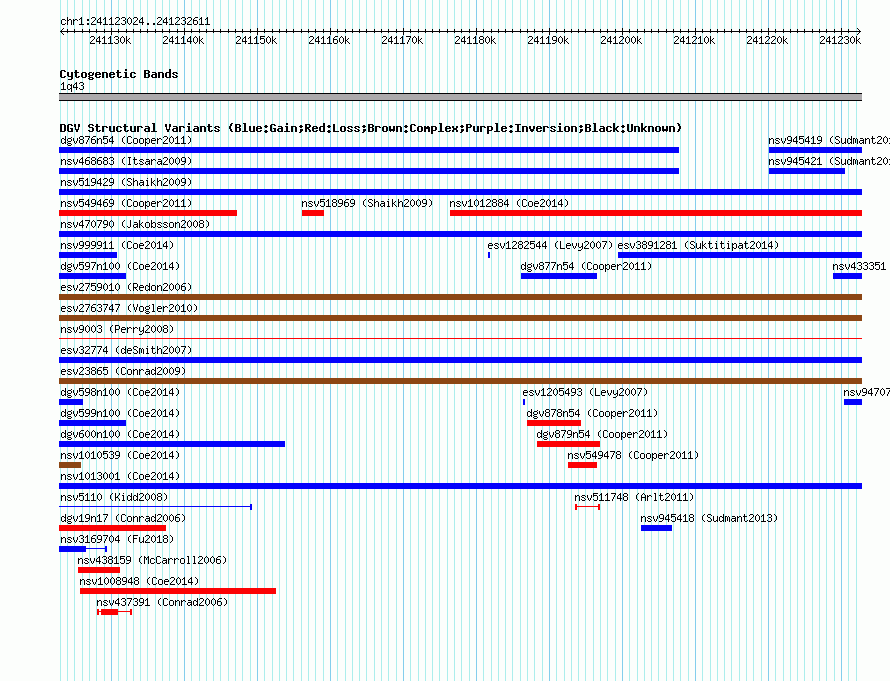The height and width of the screenshot is (681, 890).
Task: Open esv3891281 (Suktitipat2014) variant
Action: point(740,255)
